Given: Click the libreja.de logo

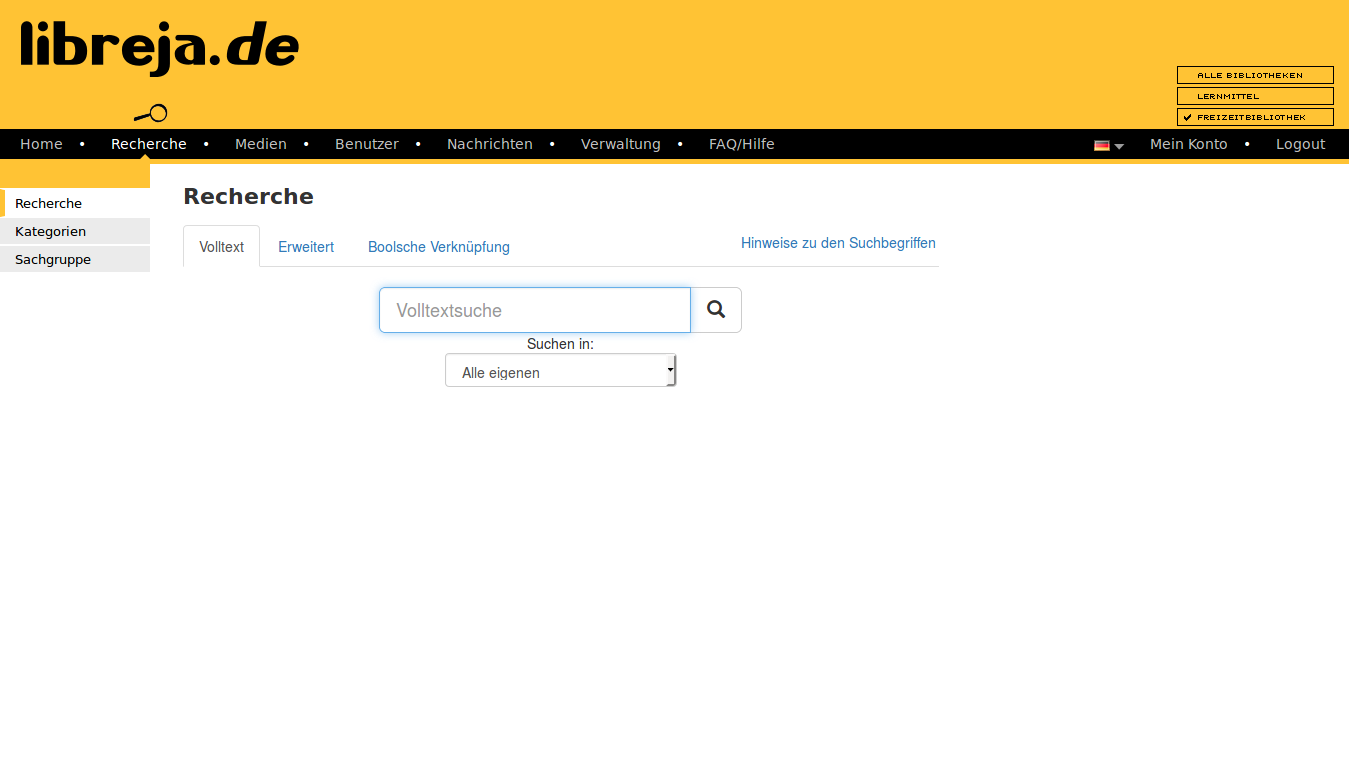Looking at the screenshot, I should (x=160, y=48).
